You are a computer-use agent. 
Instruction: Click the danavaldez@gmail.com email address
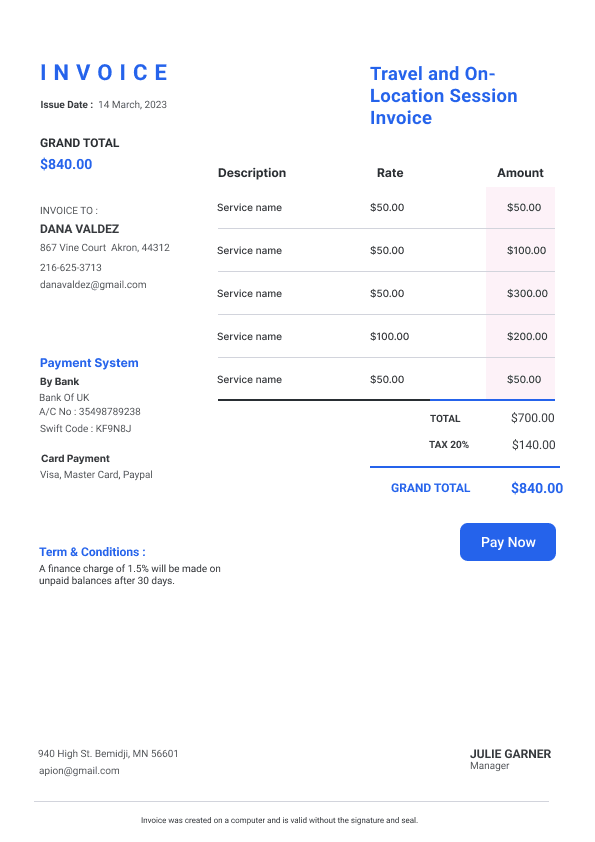93,285
